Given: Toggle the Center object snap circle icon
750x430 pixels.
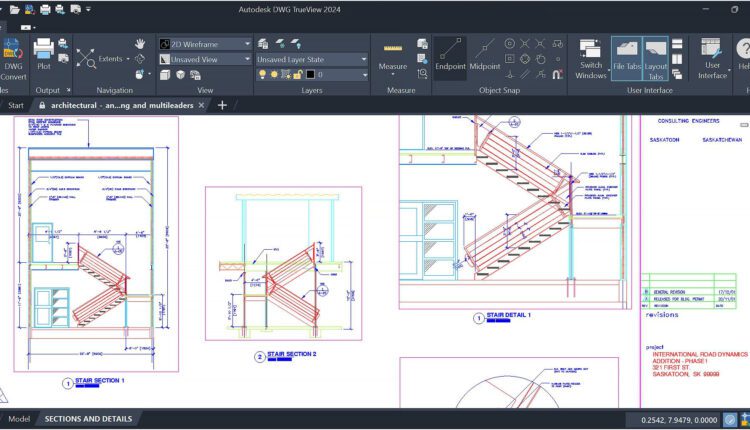Looking at the screenshot, I should coord(510,44).
